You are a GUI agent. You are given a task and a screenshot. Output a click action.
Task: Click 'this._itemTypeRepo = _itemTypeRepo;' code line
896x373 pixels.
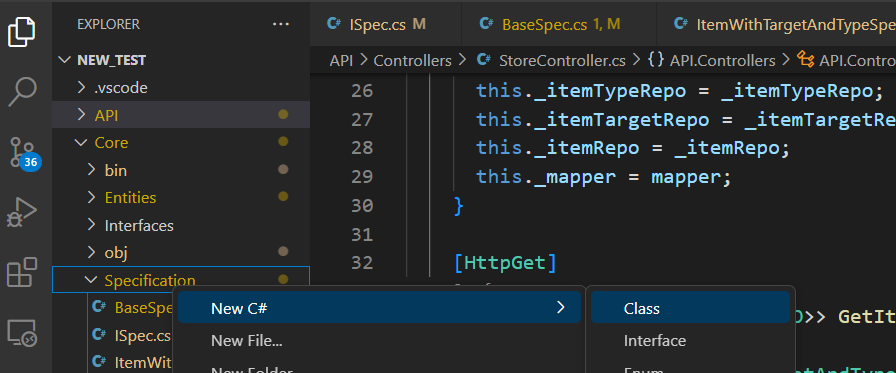click(680, 91)
